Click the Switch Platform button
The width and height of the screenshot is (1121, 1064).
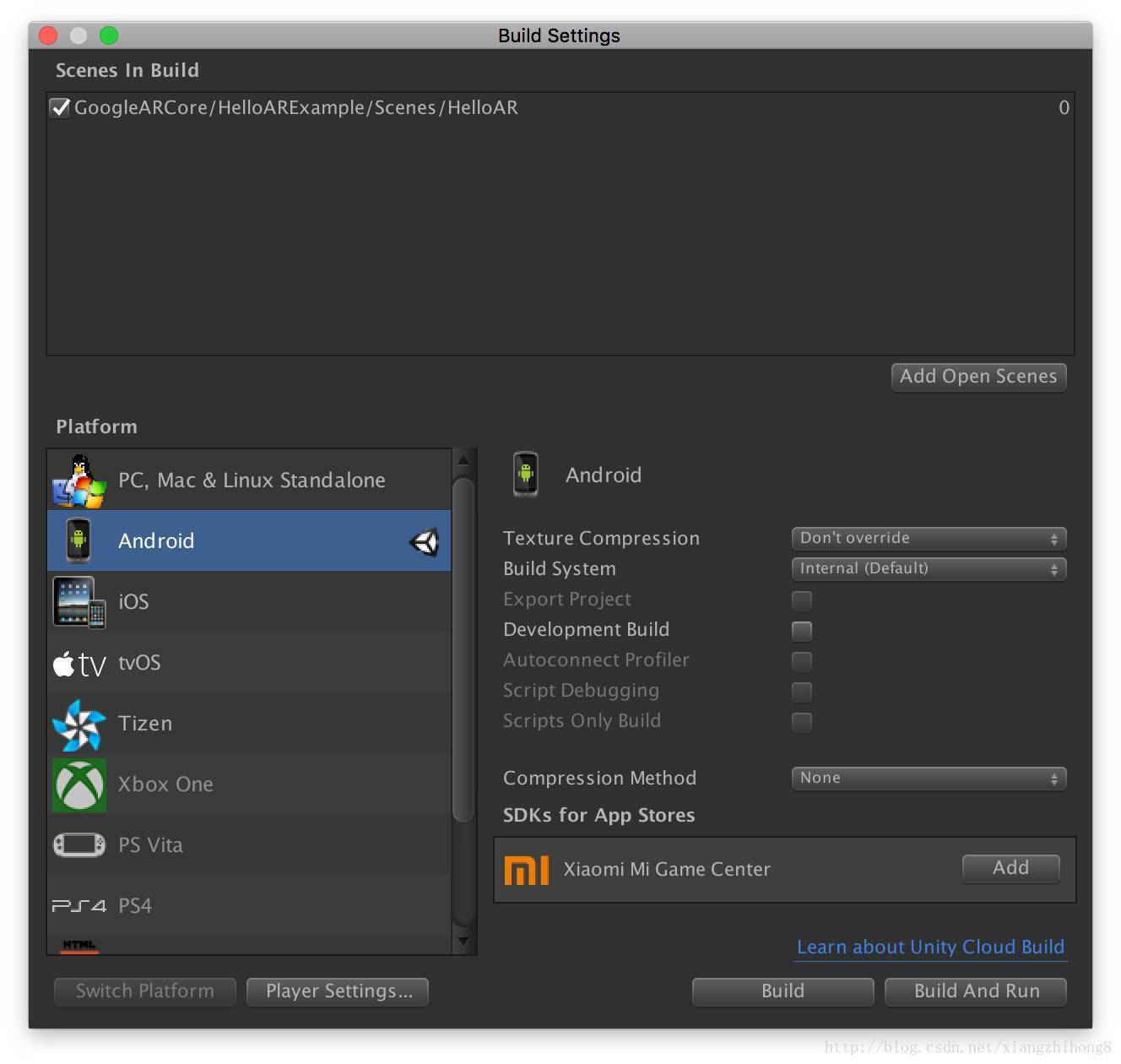tap(145, 991)
